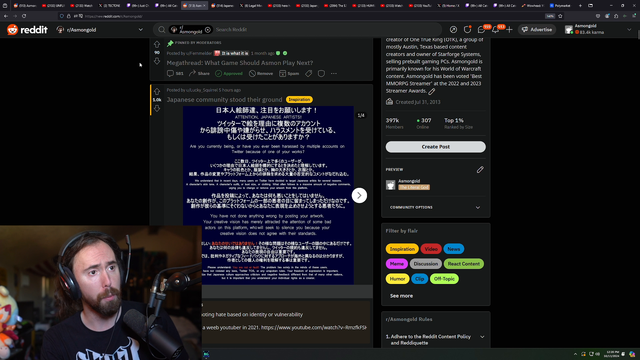Edit the user flair preview pencil
The image size is (640, 360).
point(480,169)
